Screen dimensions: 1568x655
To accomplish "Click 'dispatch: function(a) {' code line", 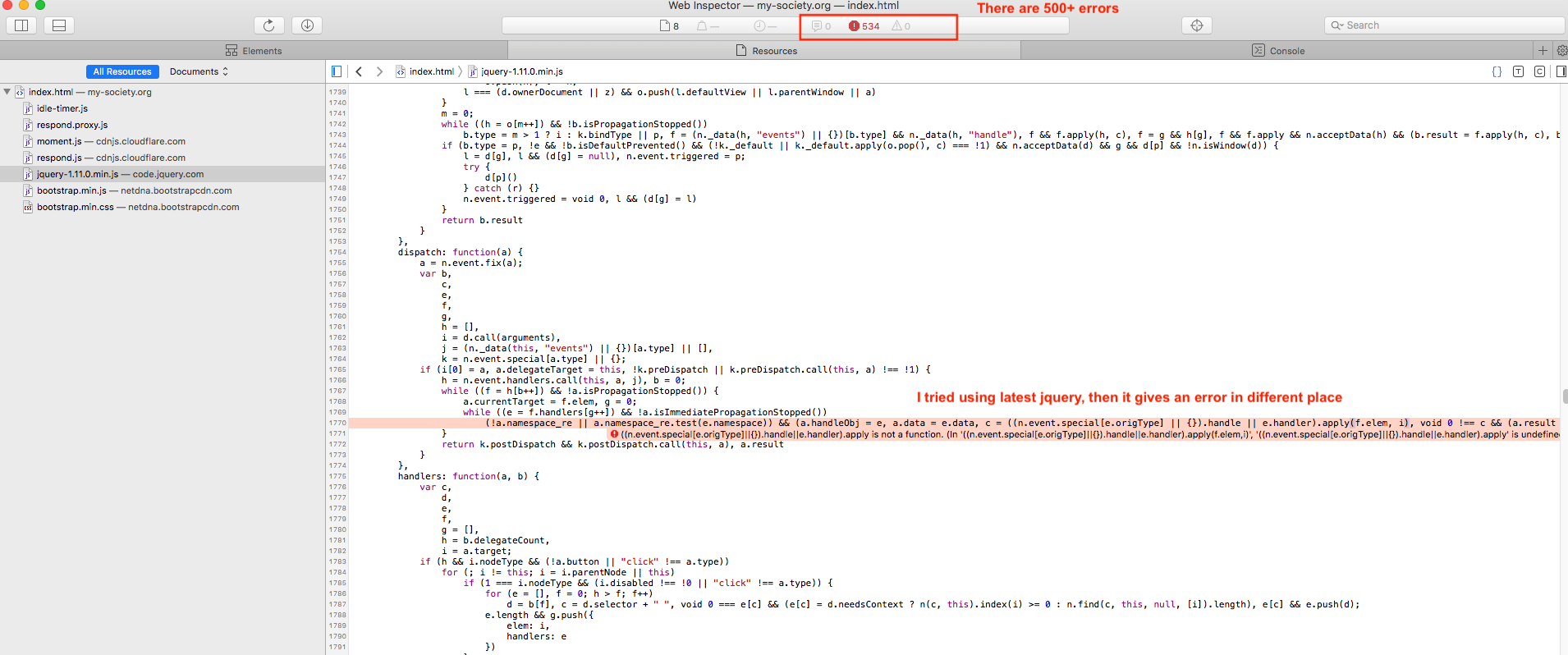I will pyautogui.click(x=461, y=253).
